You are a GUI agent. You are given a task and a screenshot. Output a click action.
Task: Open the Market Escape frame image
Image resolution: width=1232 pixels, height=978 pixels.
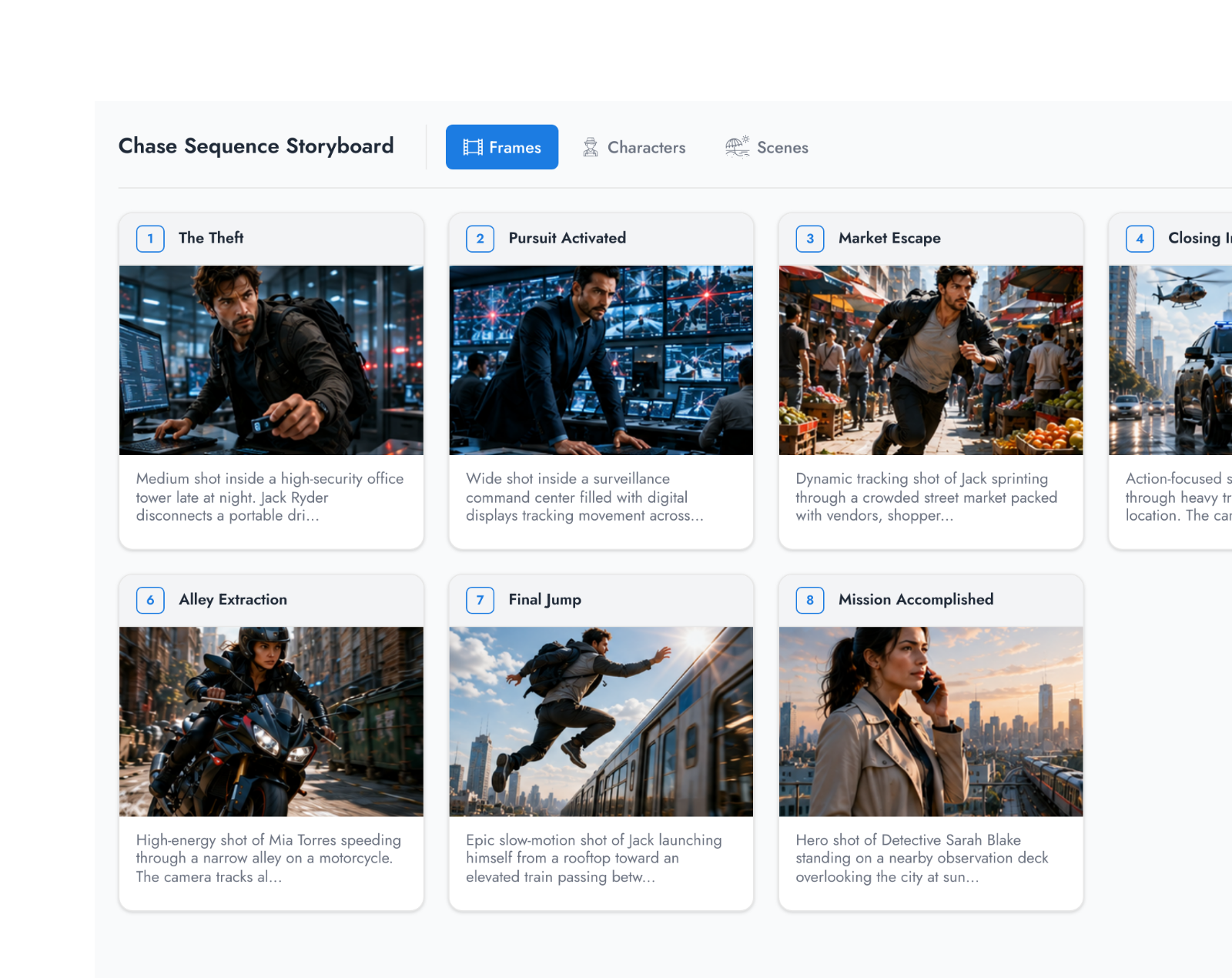(x=931, y=360)
